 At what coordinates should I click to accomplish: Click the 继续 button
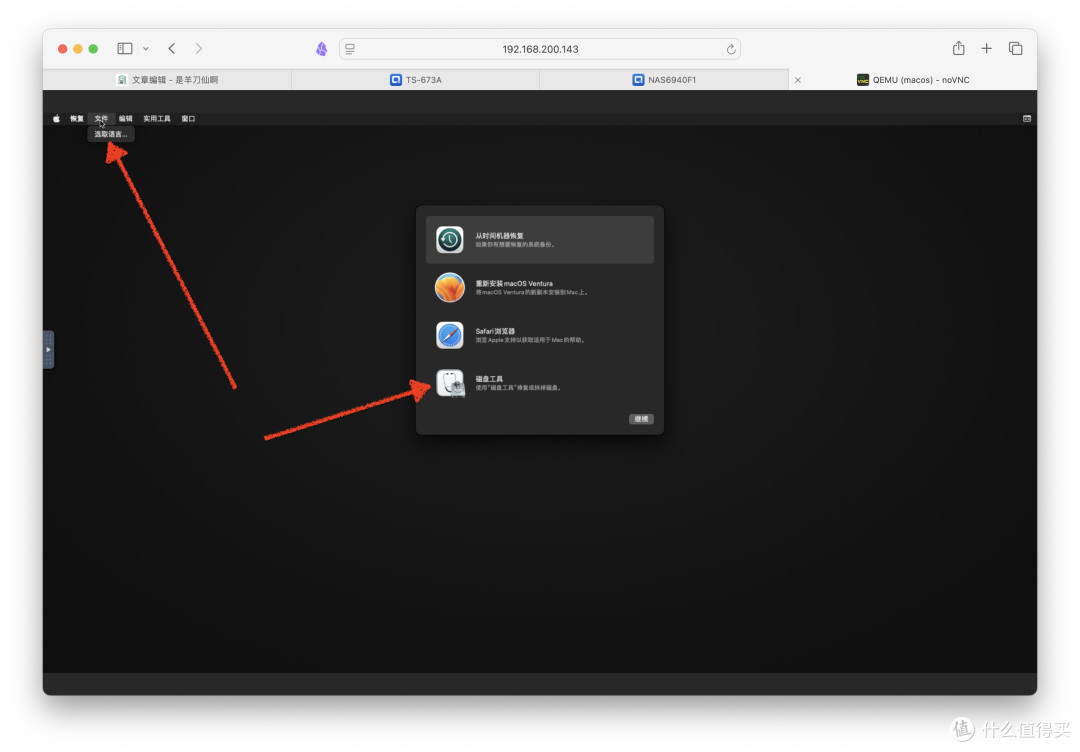[x=641, y=419]
